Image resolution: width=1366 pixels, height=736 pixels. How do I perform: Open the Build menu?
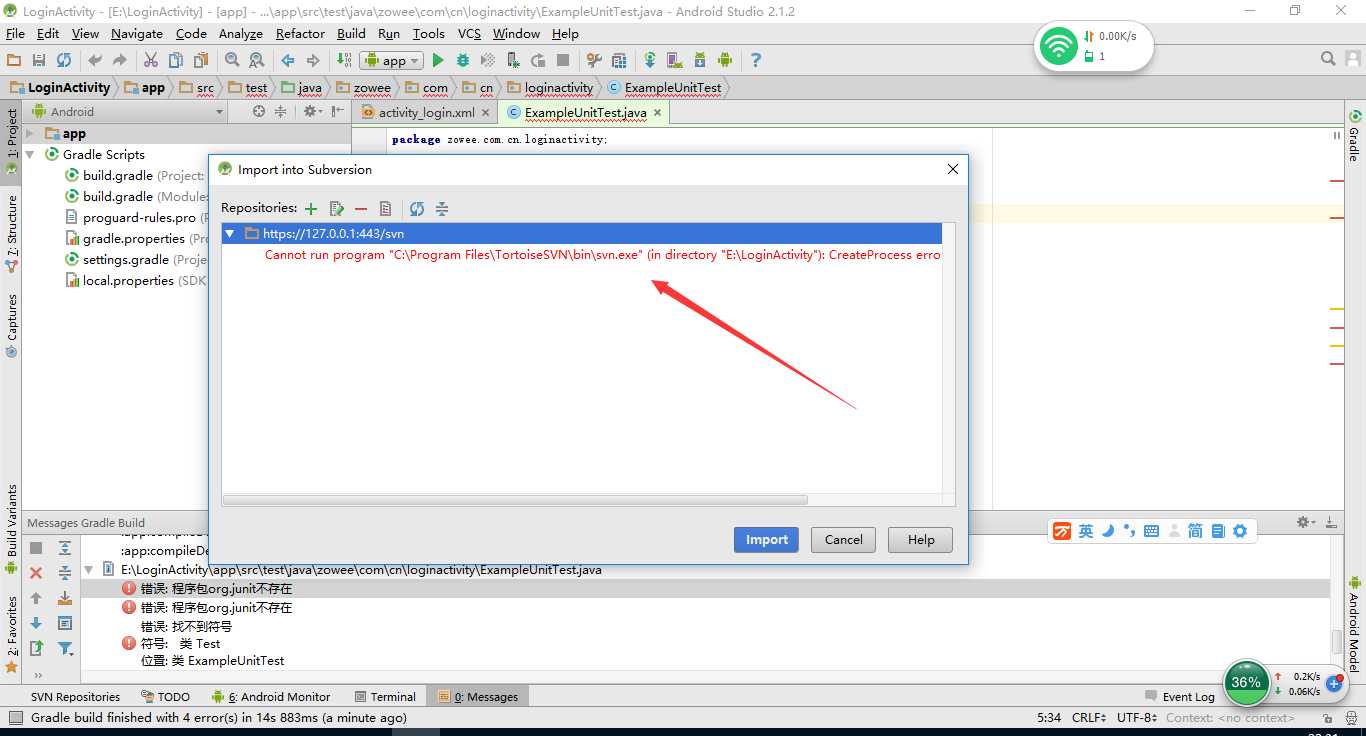(351, 33)
